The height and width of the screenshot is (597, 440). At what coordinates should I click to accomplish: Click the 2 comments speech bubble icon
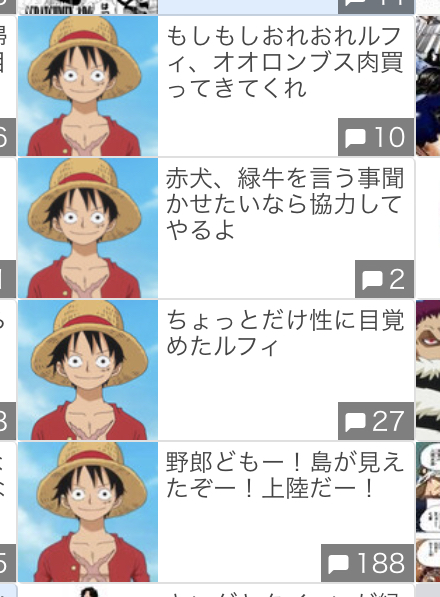point(371,280)
